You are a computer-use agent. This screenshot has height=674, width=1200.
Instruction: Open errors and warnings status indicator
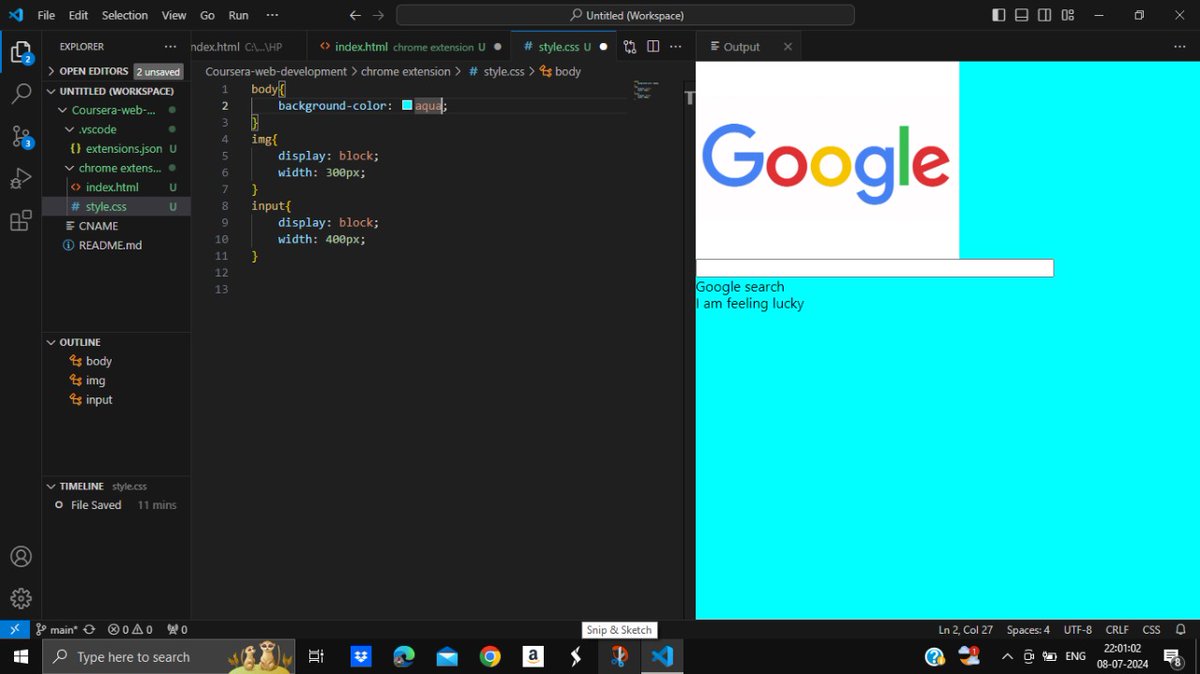pos(130,630)
